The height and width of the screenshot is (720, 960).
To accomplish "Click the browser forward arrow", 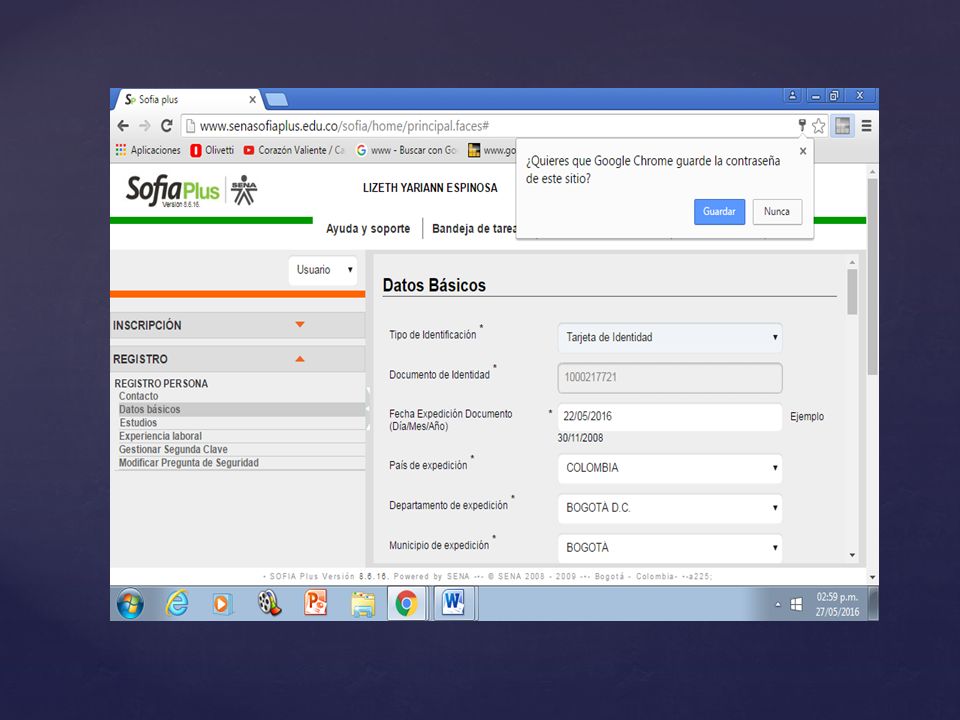I will [144, 126].
